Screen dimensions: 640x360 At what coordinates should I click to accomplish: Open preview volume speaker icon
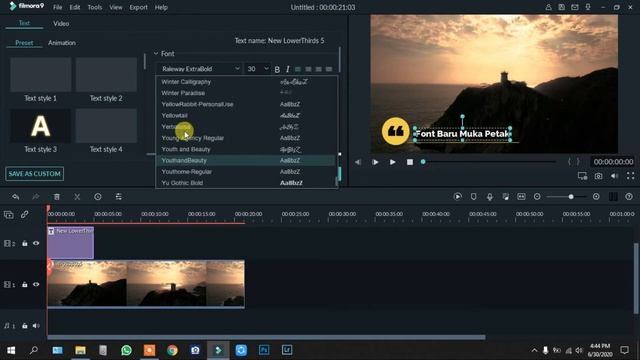[x=614, y=176]
